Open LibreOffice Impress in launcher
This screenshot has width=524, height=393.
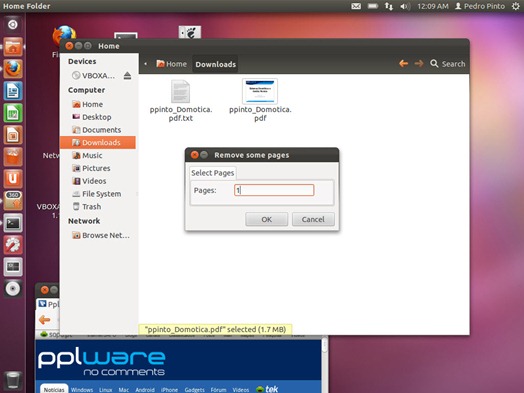pos(13,135)
